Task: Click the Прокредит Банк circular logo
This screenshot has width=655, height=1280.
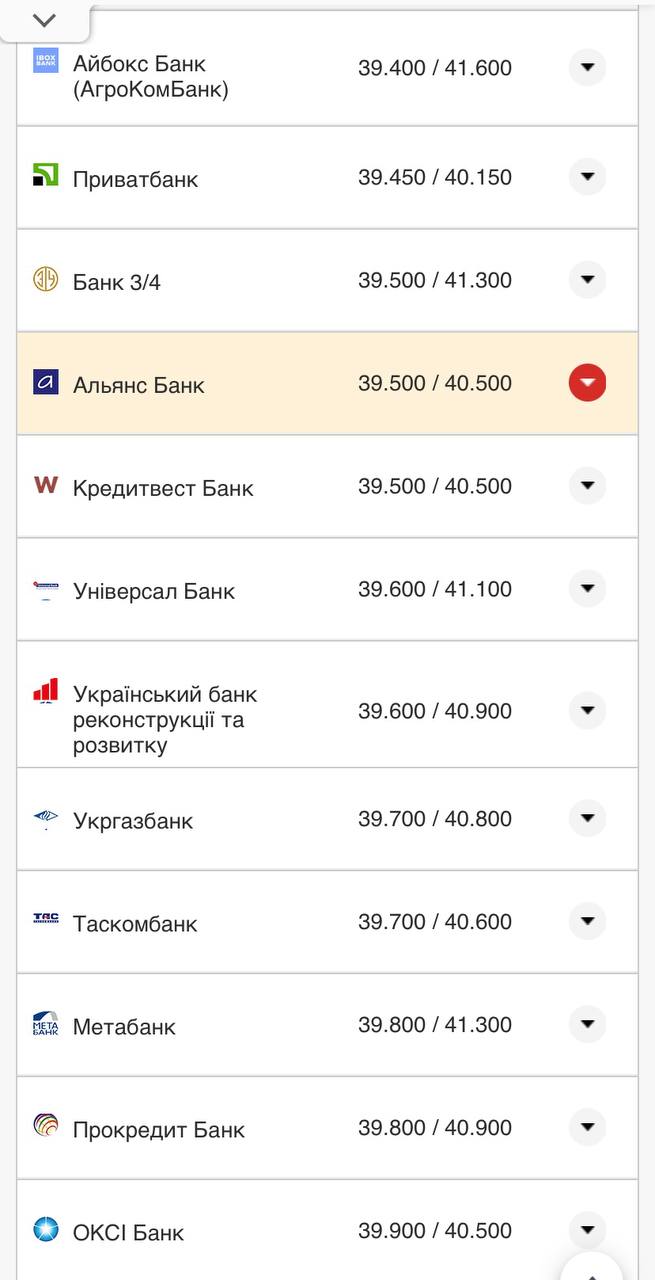Action: point(45,1126)
